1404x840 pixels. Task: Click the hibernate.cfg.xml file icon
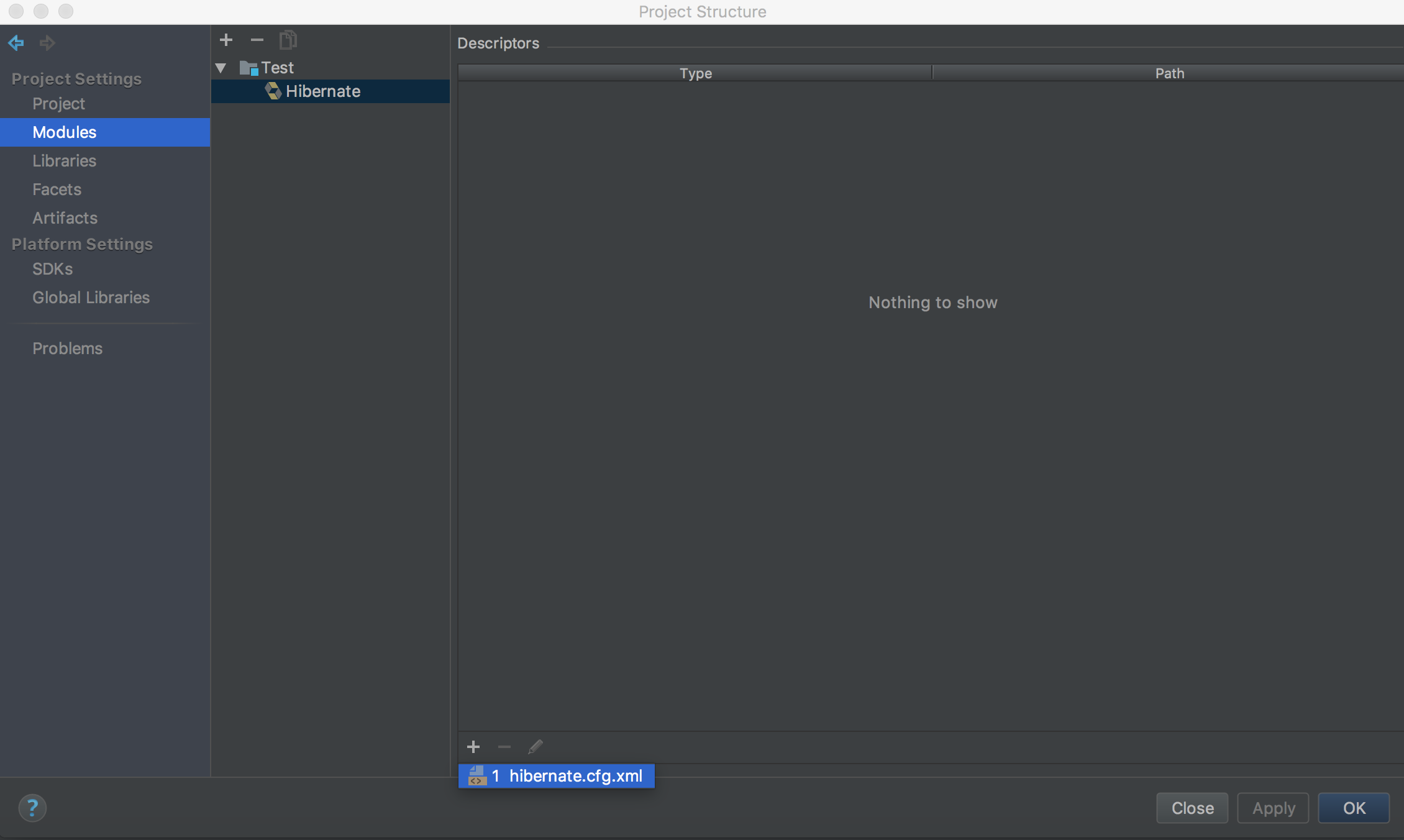click(474, 775)
